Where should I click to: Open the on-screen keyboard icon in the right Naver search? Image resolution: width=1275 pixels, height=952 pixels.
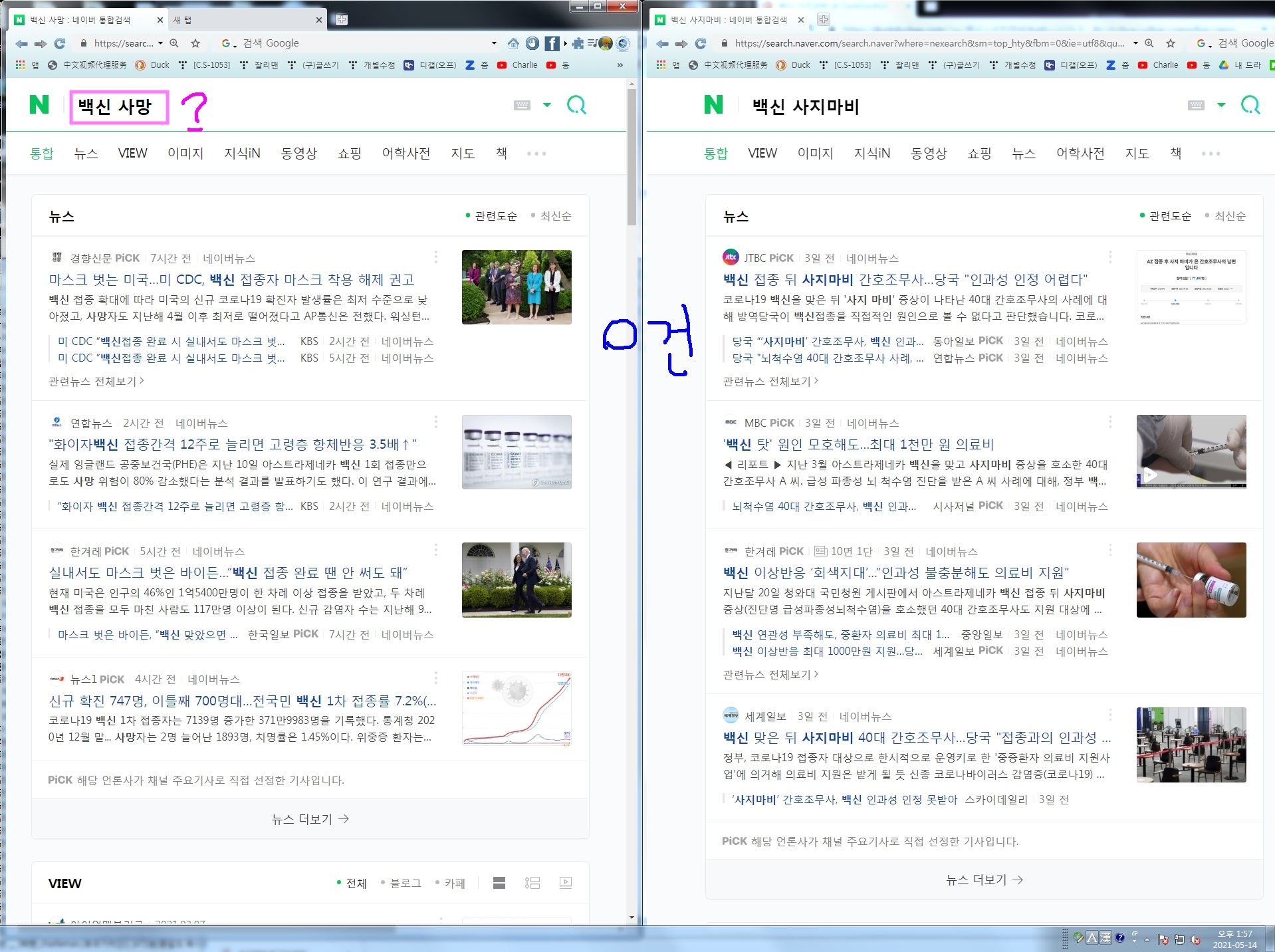[1196, 105]
